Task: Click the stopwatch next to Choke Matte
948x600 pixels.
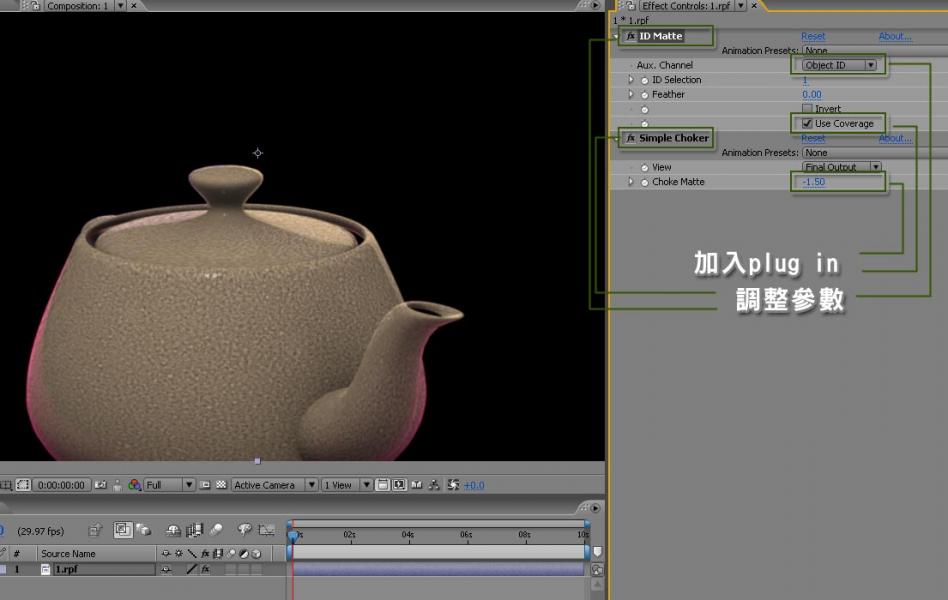Action: [644, 182]
